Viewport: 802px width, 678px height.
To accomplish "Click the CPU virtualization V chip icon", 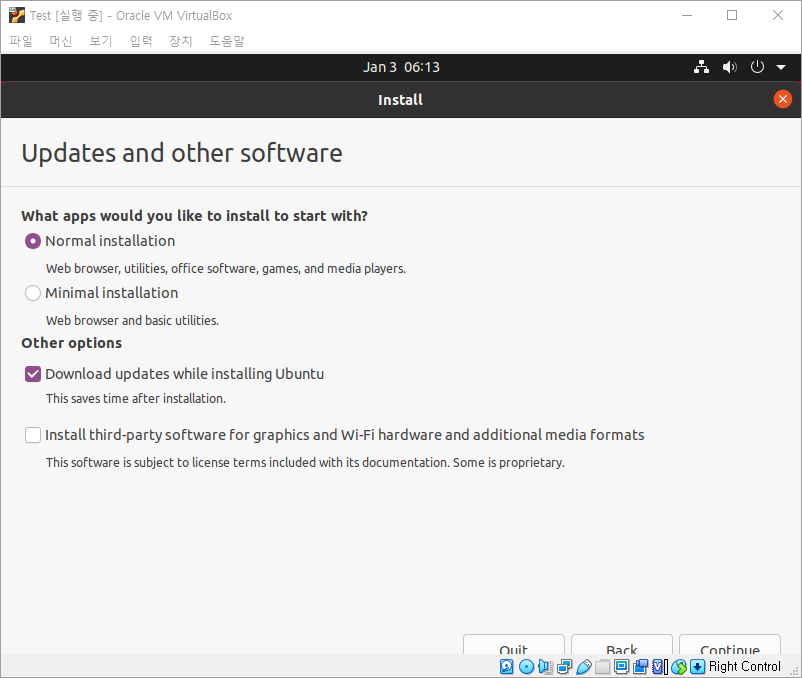I will tap(659, 666).
